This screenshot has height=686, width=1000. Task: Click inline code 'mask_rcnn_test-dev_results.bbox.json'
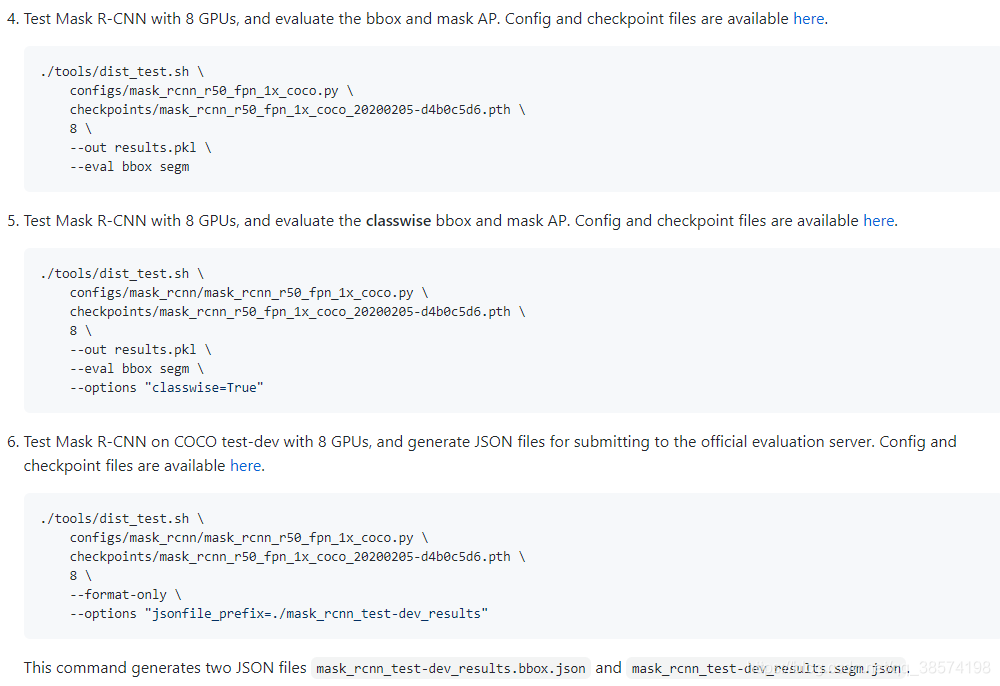(450, 669)
